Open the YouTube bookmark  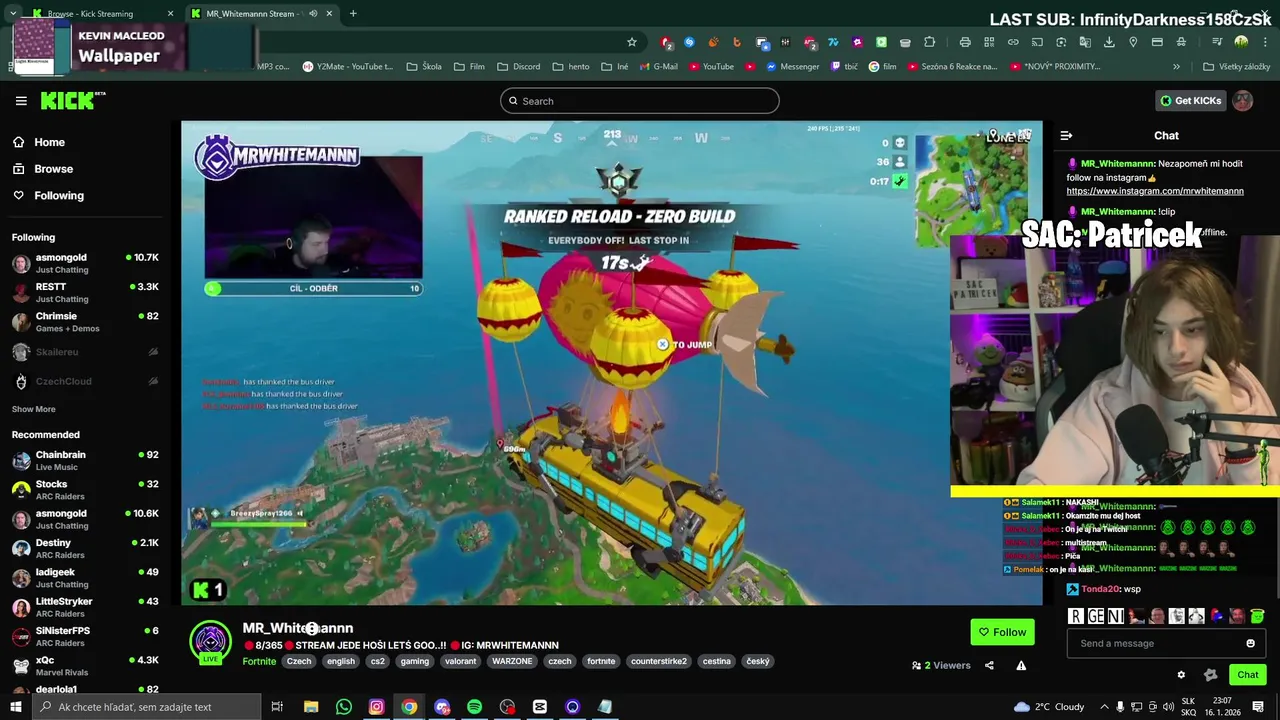(711, 67)
